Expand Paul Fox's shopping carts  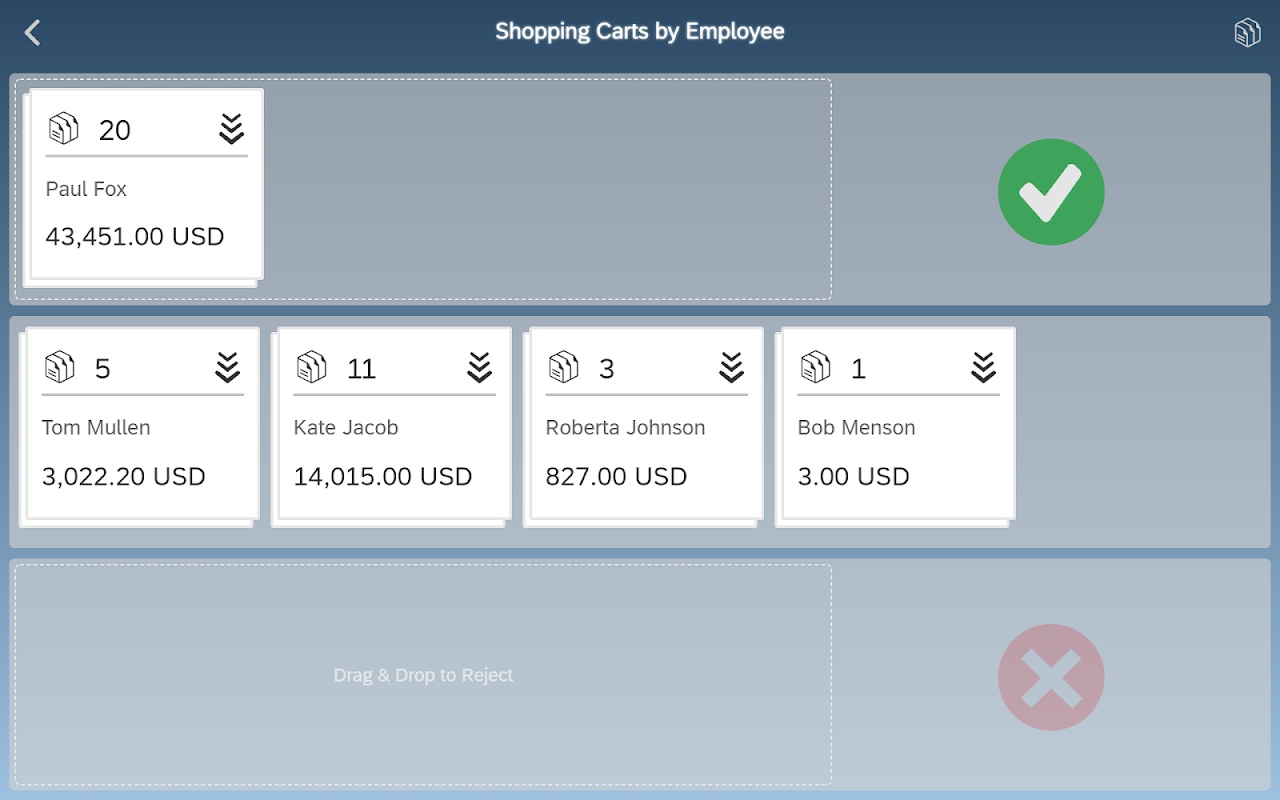coord(231,129)
